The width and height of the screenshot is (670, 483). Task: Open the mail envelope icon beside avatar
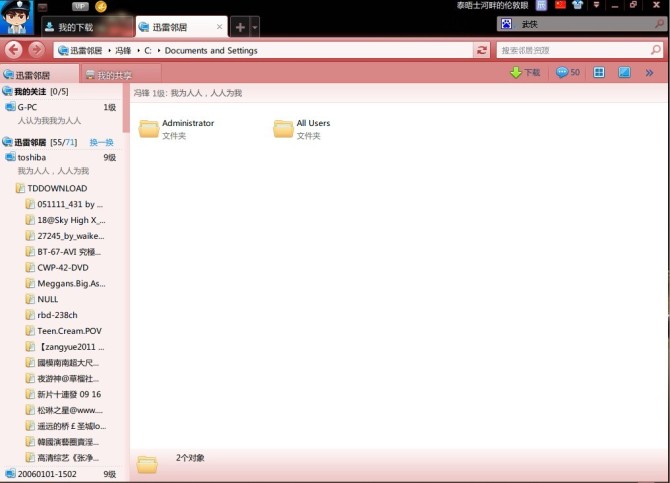(42, 6)
